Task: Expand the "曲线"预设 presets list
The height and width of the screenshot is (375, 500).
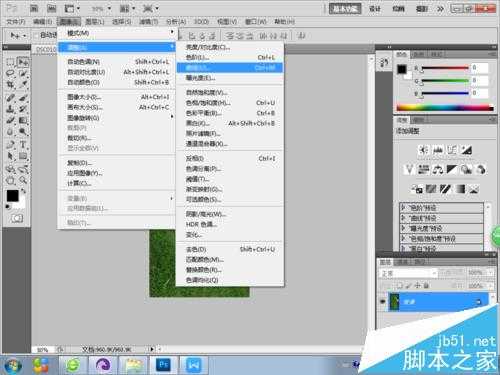Action: pyautogui.click(x=403, y=218)
